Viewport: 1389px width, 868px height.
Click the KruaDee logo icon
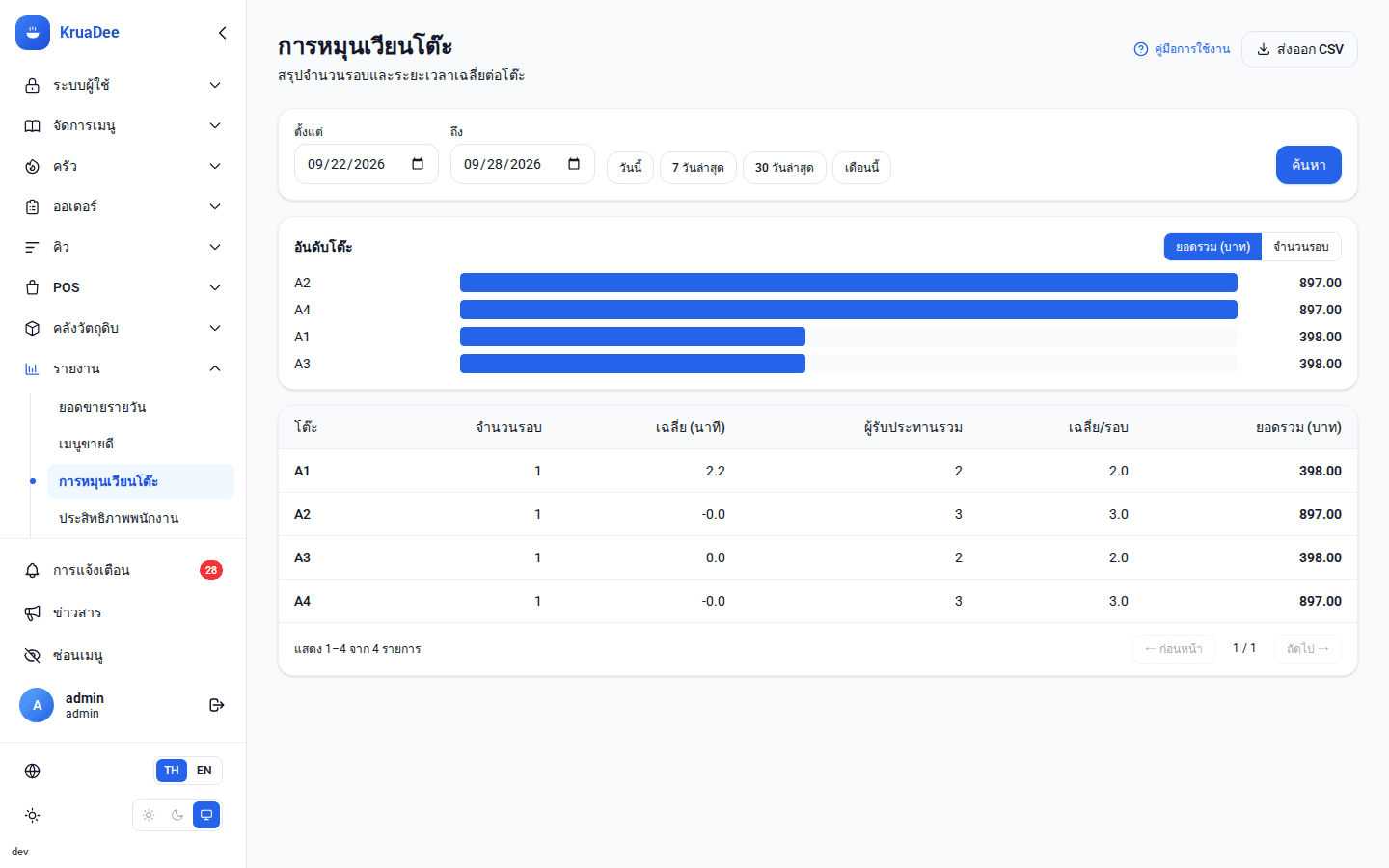(x=33, y=33)
